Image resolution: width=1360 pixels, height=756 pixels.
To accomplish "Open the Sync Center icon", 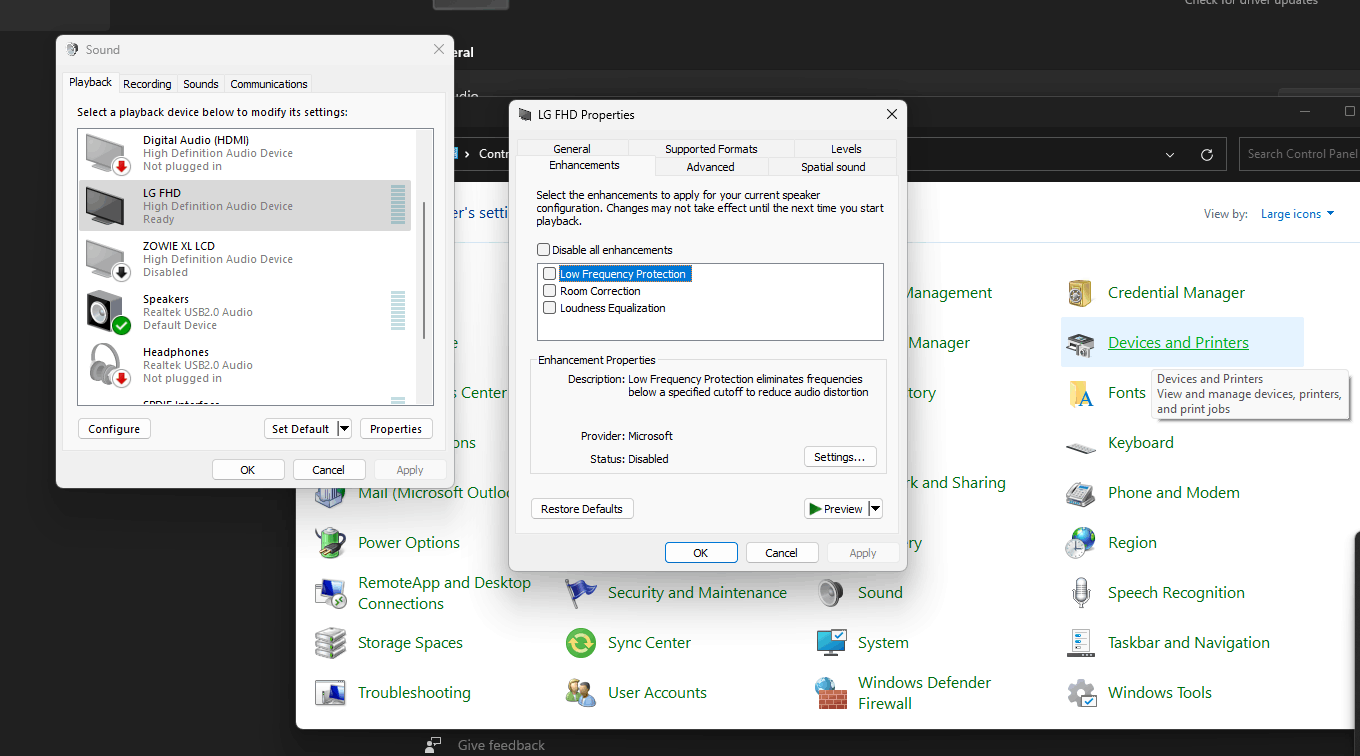I will pyautogui.click(x=580, y=643).
